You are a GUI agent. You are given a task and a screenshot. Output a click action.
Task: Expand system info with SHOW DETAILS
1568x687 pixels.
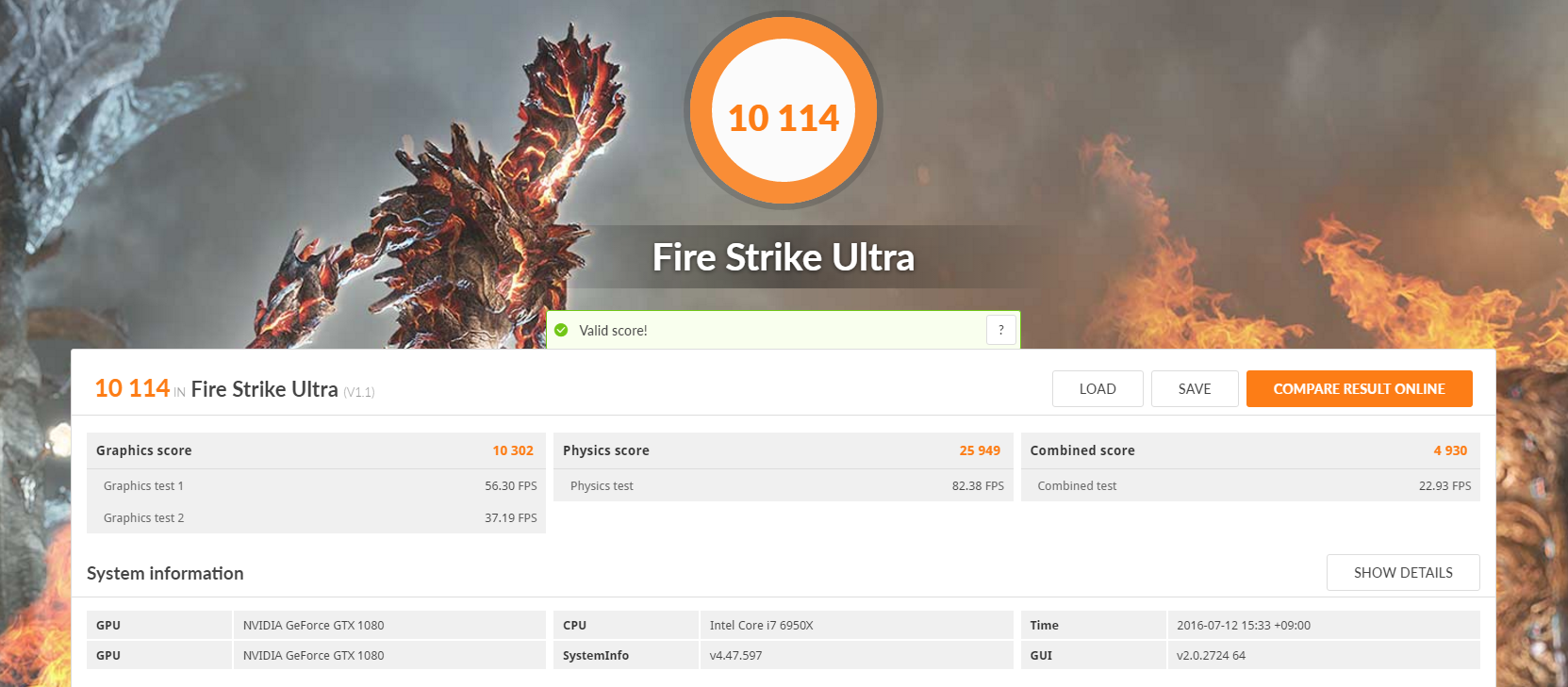(x=1403, y=572)
